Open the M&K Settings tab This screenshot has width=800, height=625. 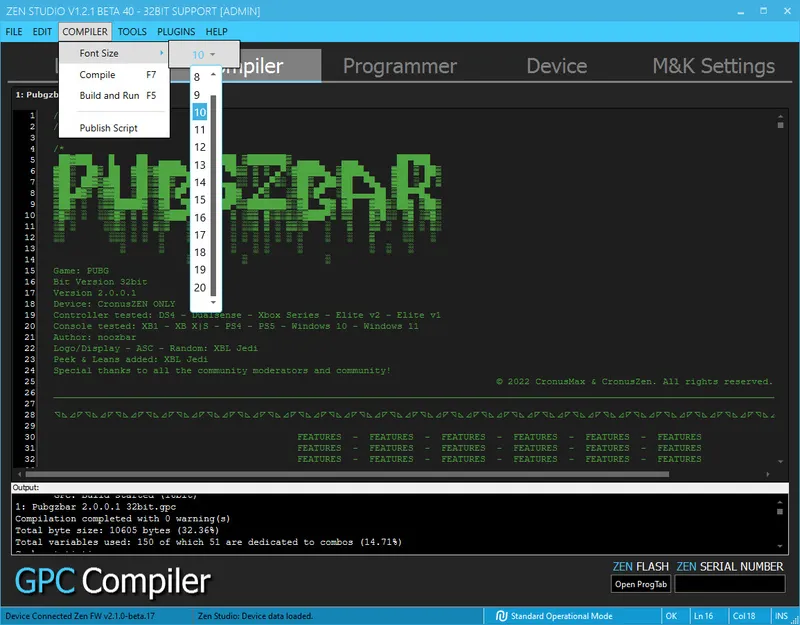pos(712,66)
